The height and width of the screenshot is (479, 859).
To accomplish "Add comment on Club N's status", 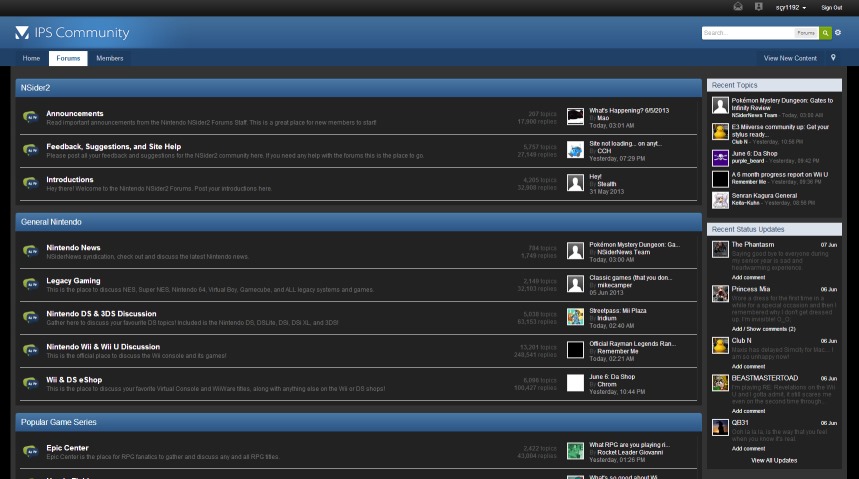I will (748, 366).
